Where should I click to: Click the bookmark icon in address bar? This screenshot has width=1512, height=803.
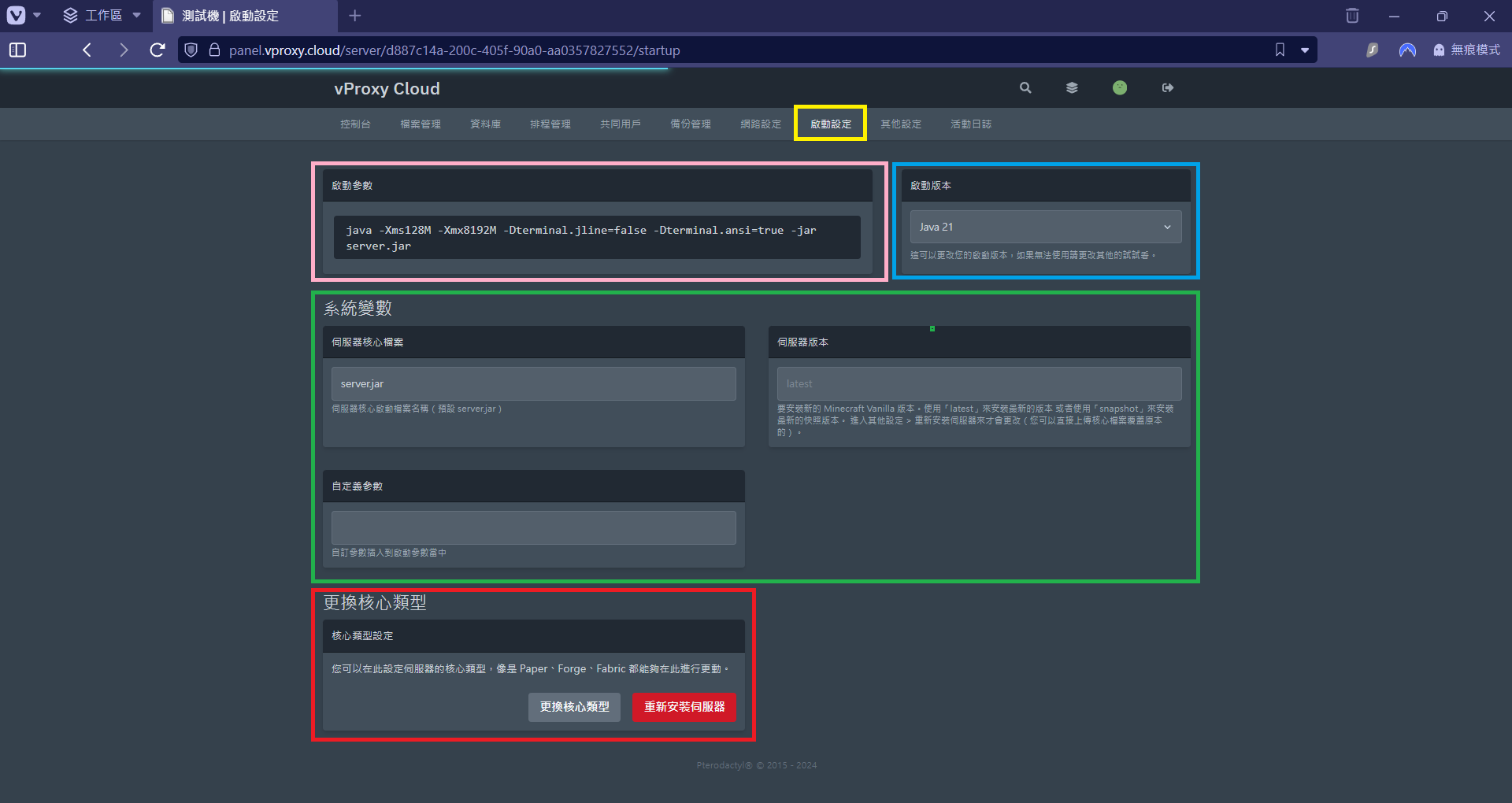(x=1280, y=50)
